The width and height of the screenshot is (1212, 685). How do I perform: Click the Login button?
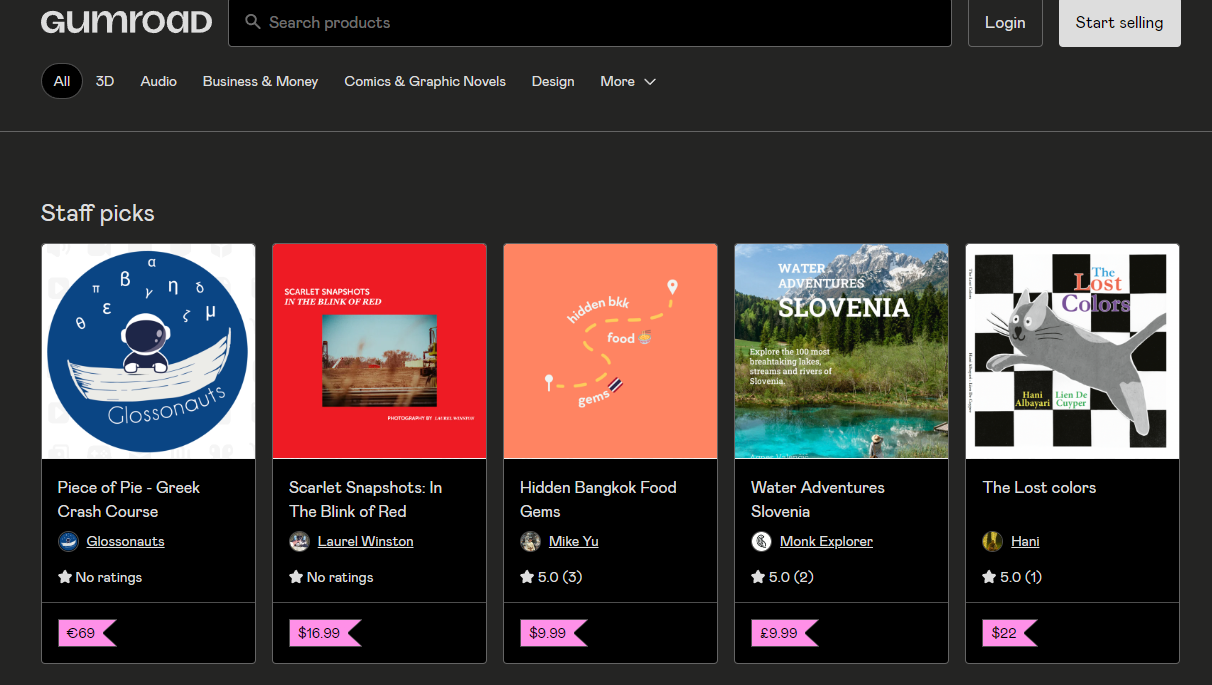[x=1005, y=22]
